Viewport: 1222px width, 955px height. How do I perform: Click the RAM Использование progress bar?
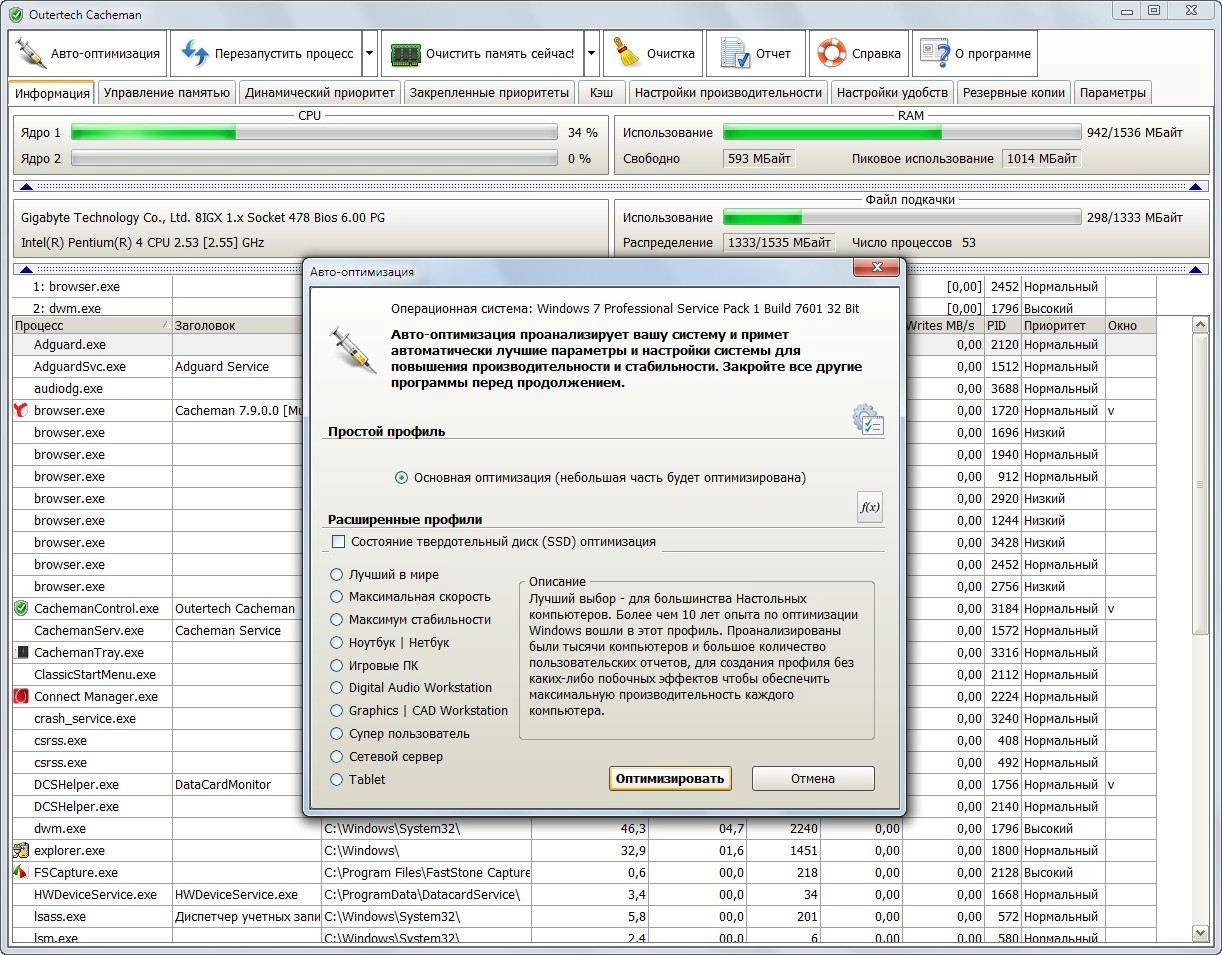tap(902, 132)
